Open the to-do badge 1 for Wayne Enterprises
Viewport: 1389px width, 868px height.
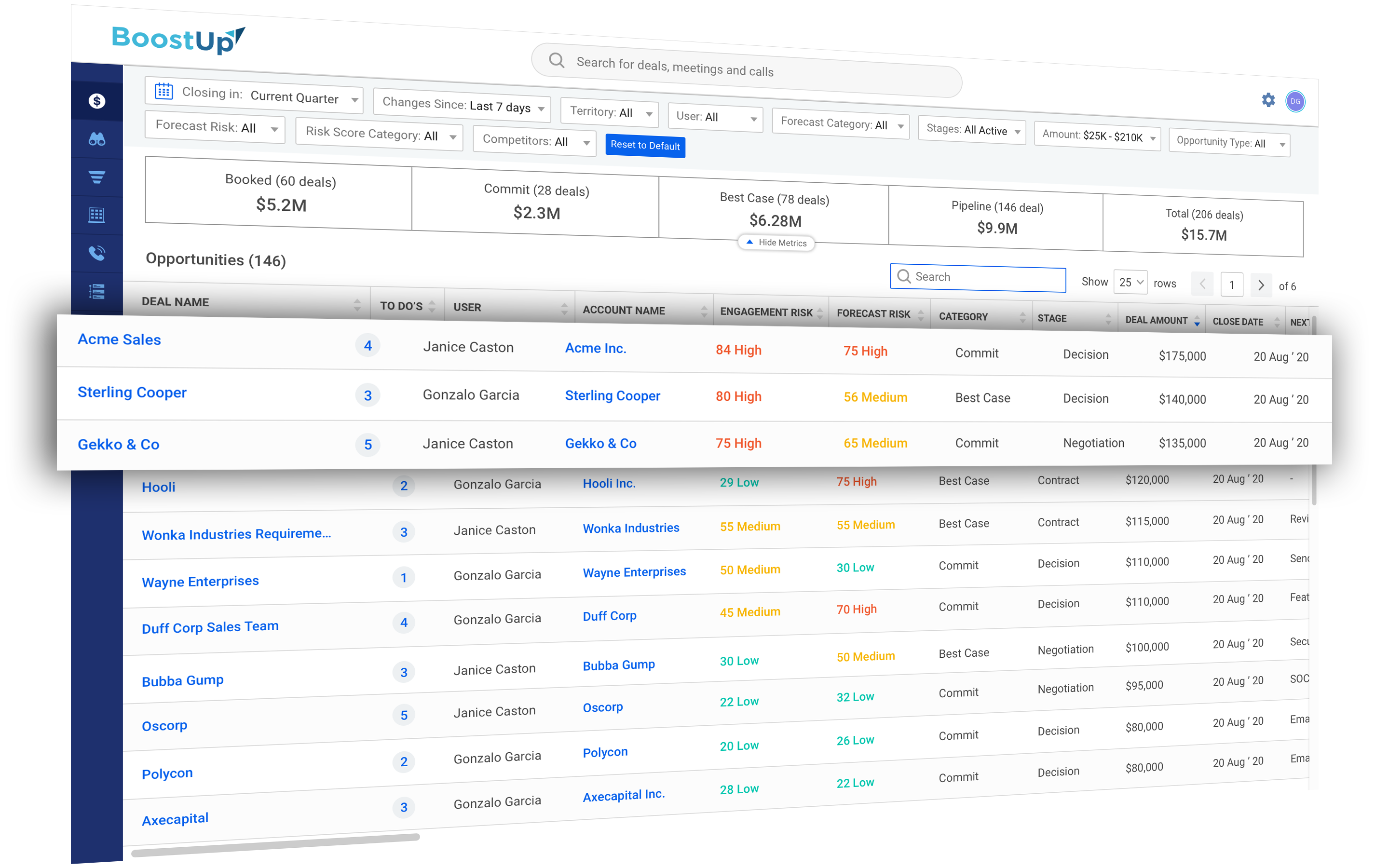(x=404, y=578)
